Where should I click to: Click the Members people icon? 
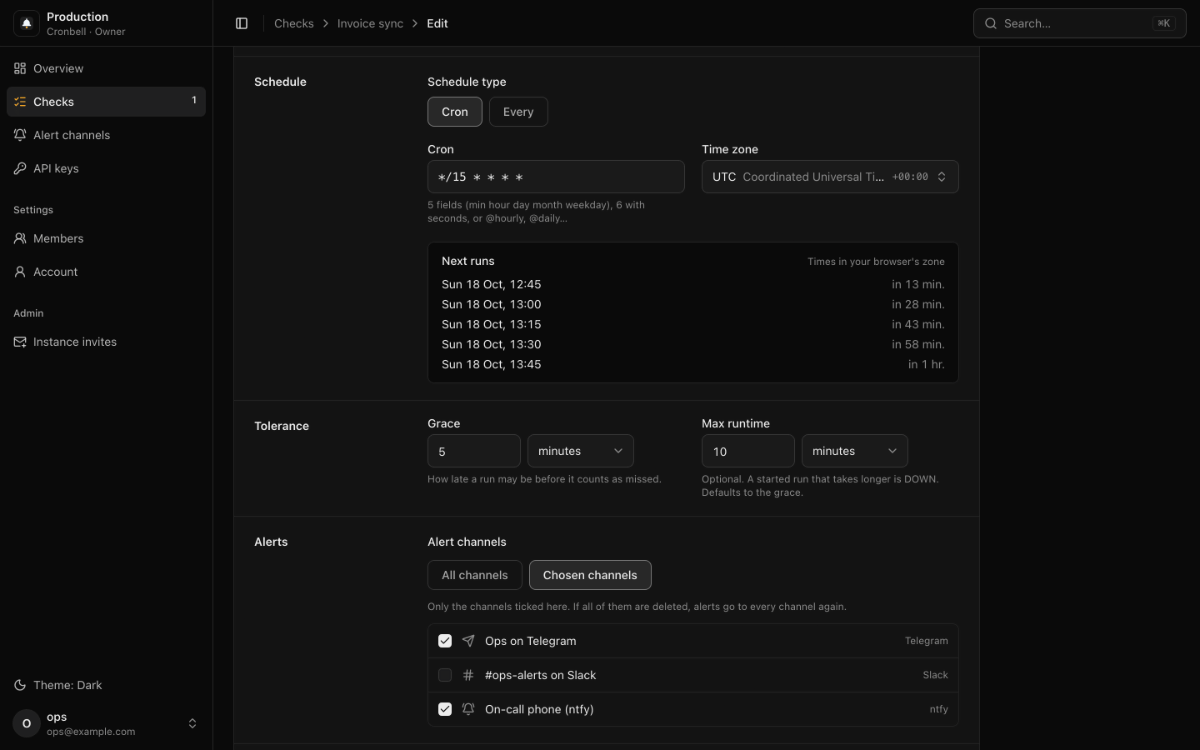pos(20,238)
